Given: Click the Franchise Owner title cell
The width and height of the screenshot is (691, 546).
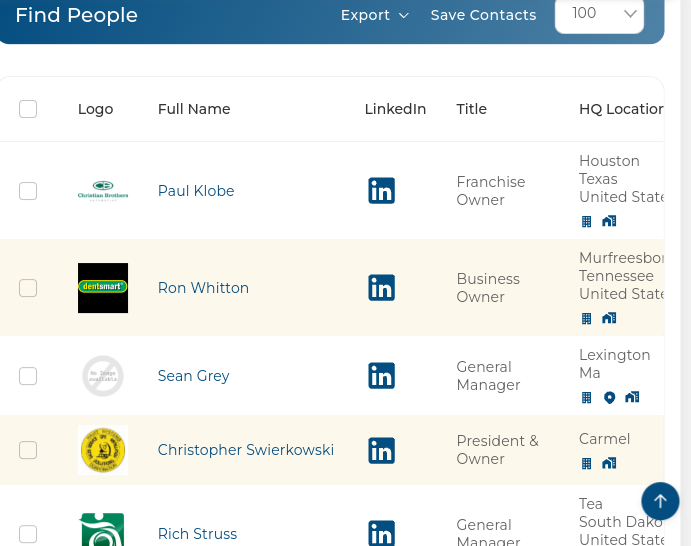Looking at the screenshot, I should coord(491,191).
